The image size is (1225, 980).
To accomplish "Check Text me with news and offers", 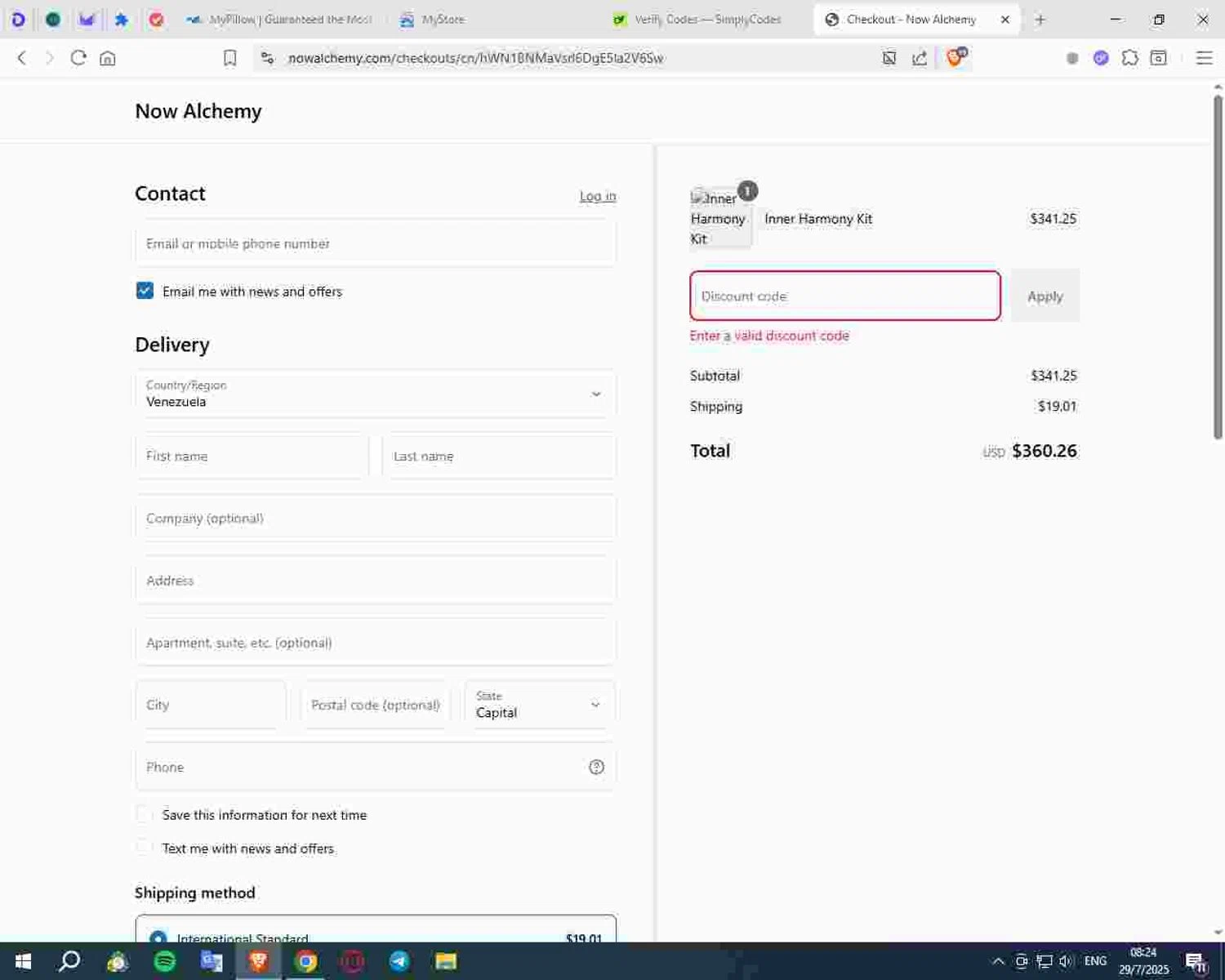I will [144, 848].
